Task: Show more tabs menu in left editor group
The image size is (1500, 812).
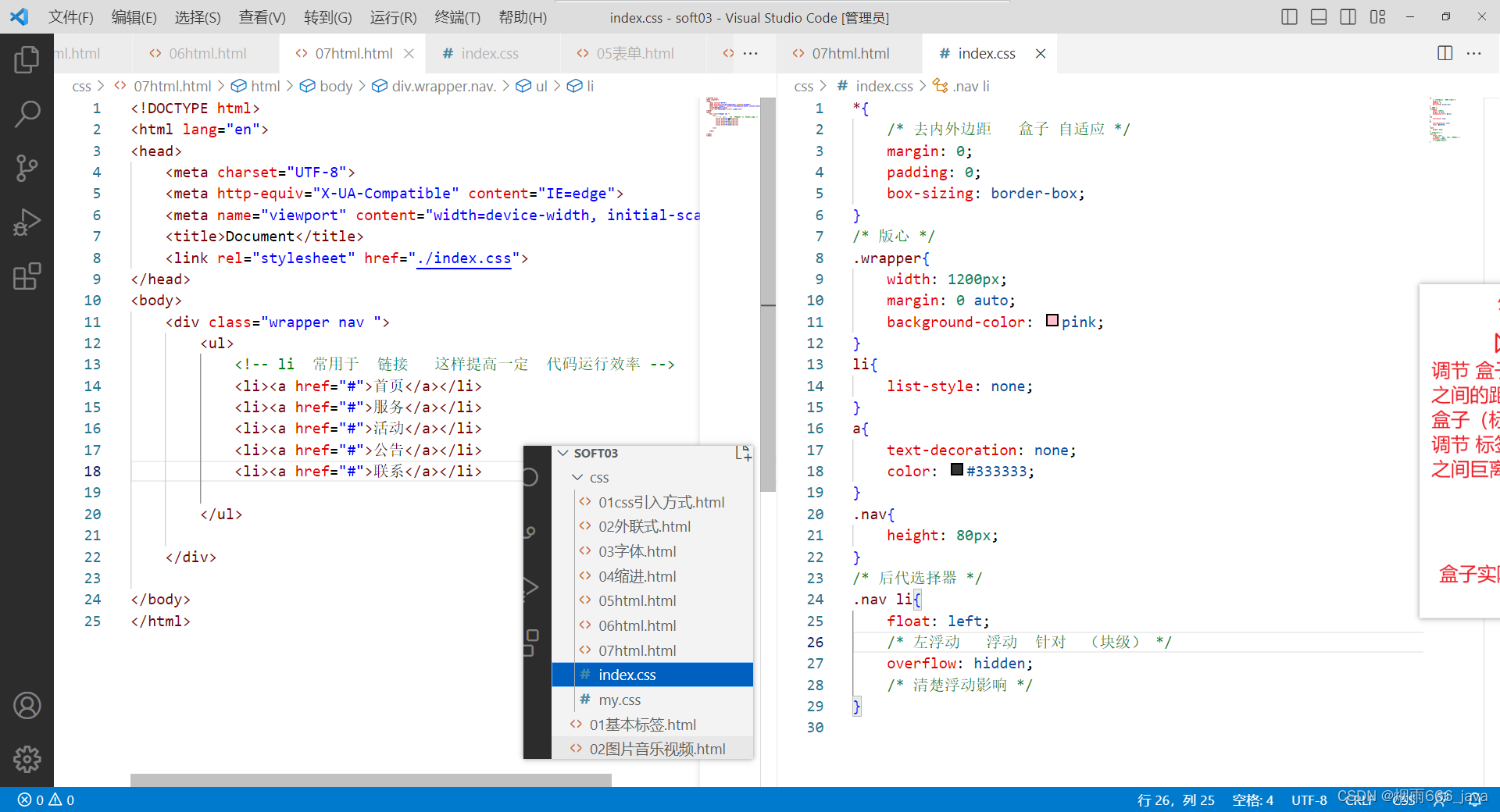Action: point(751,53)
